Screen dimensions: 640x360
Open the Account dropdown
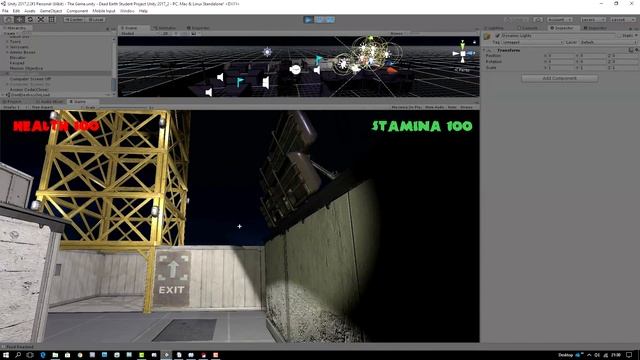[559, 20]
